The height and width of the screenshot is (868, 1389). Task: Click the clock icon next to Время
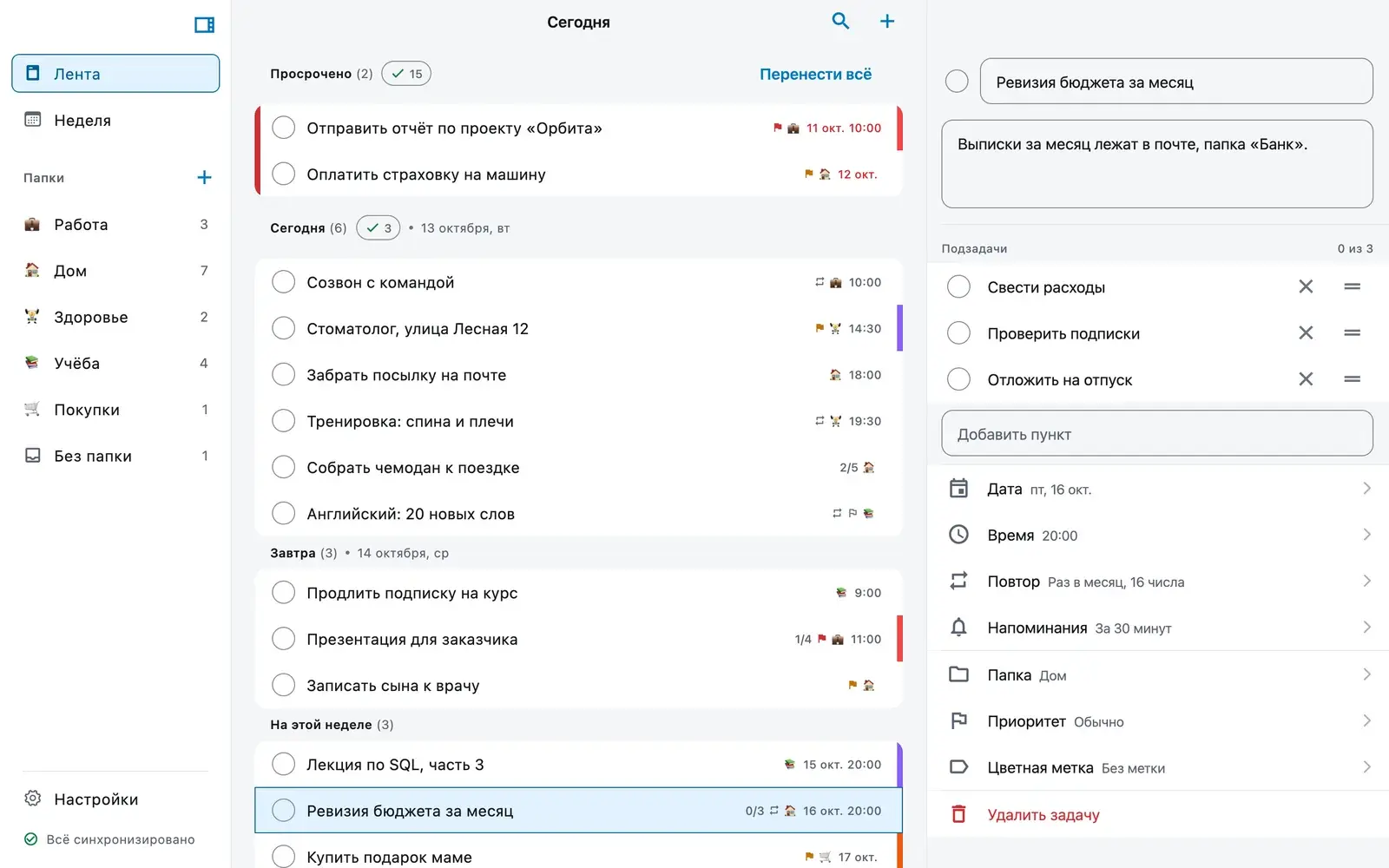(x=958, y=535)
